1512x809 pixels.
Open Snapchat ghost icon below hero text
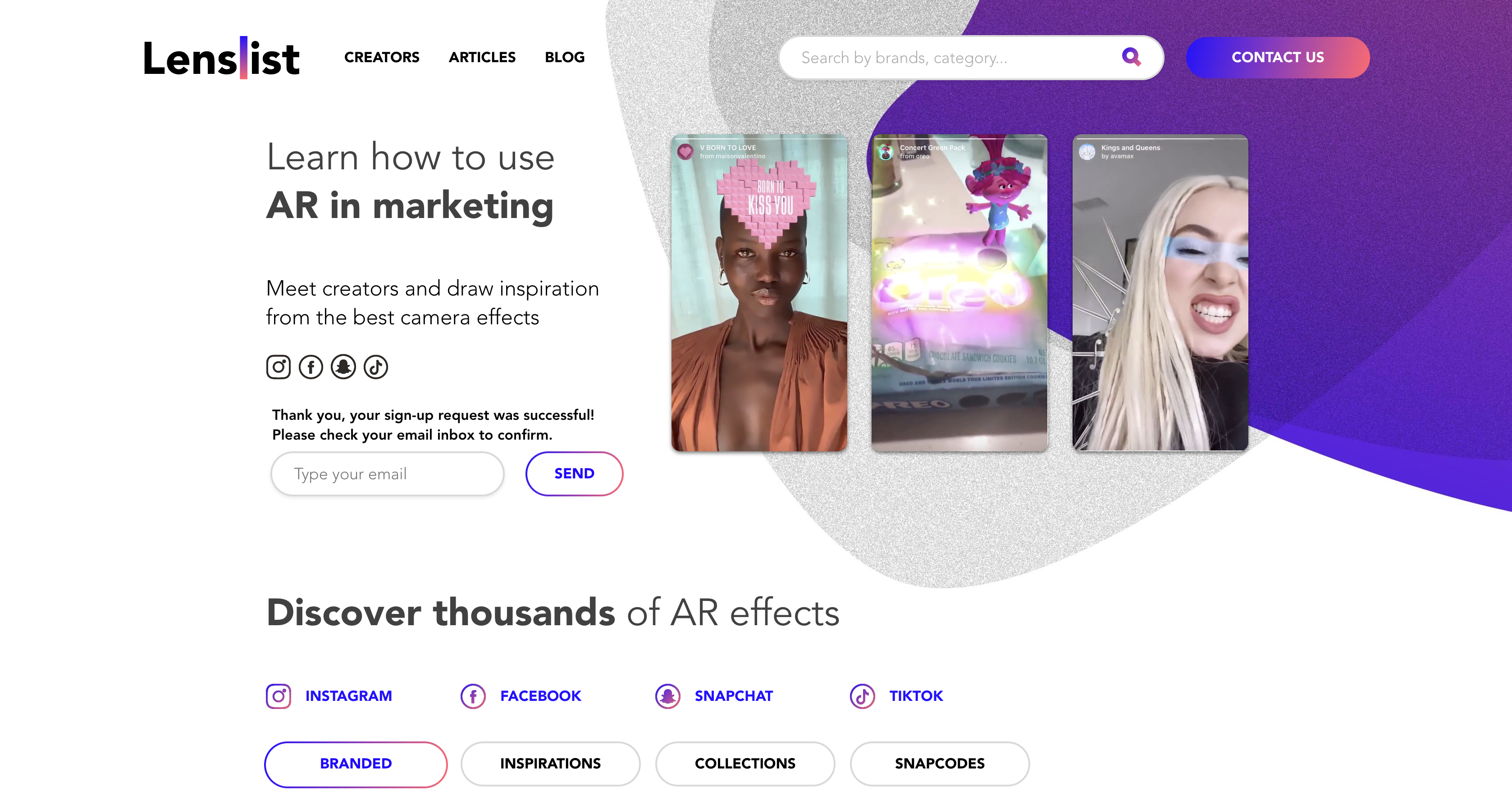343,367
